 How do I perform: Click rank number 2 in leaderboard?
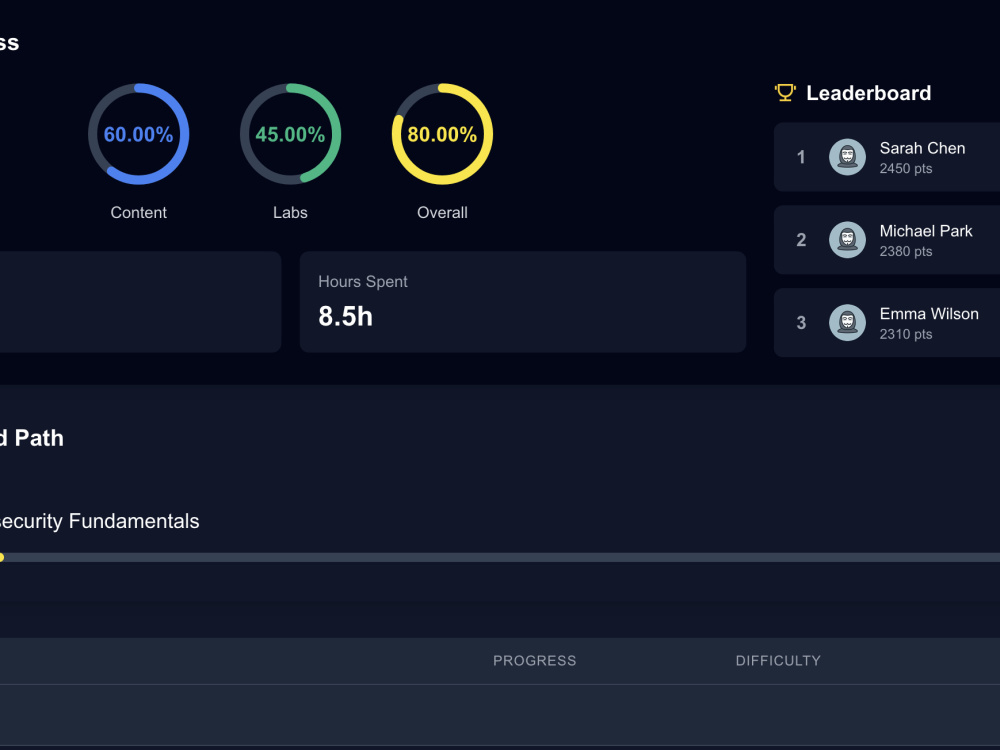[801, 240]
